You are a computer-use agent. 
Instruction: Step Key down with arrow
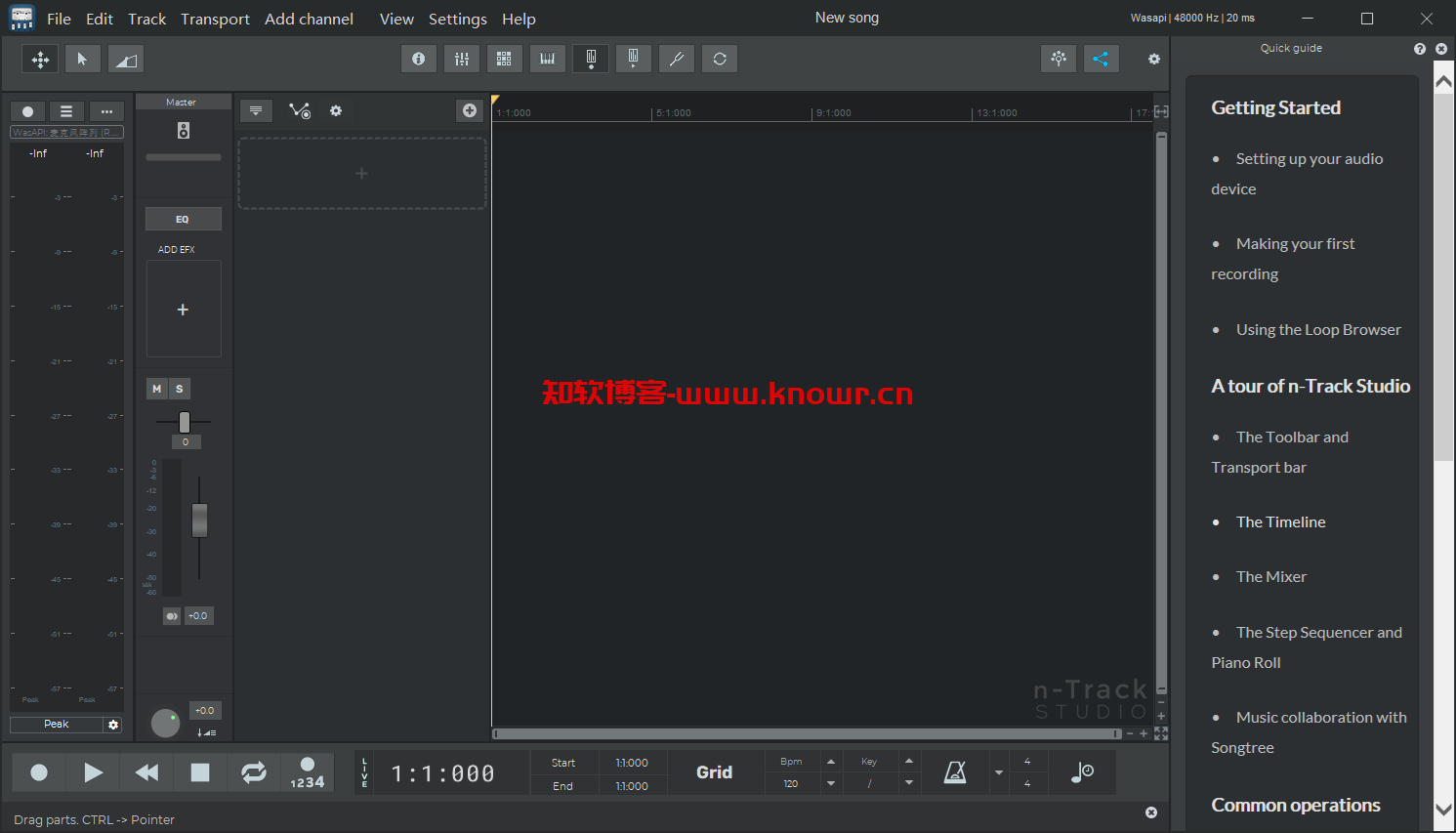tap(909, 783)
